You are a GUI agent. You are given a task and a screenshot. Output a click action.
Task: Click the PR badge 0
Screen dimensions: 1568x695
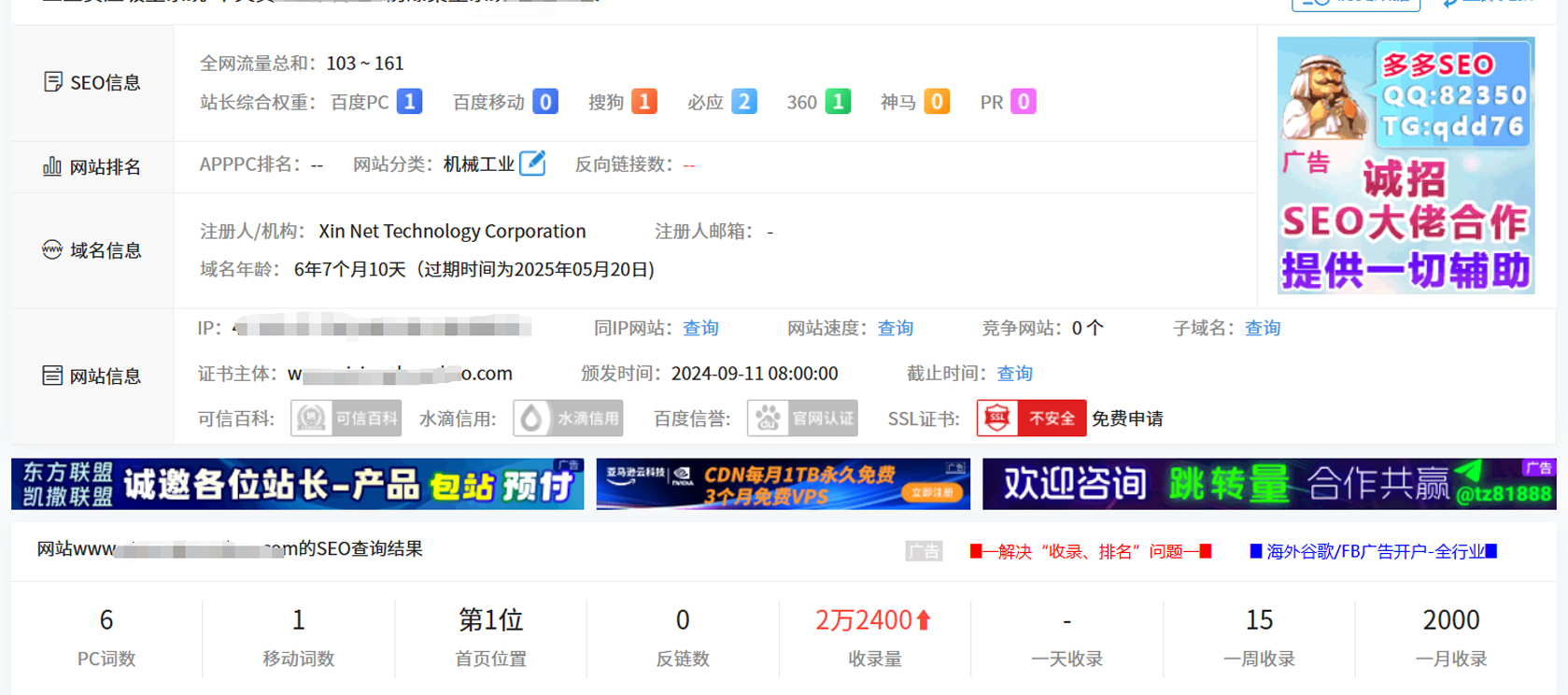tap(1024, 101)
